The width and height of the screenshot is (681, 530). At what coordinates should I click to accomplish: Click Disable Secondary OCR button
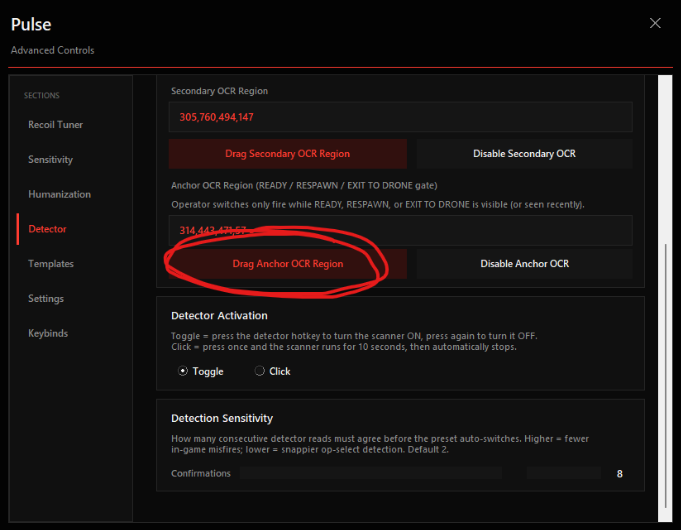tap(524, 154)
